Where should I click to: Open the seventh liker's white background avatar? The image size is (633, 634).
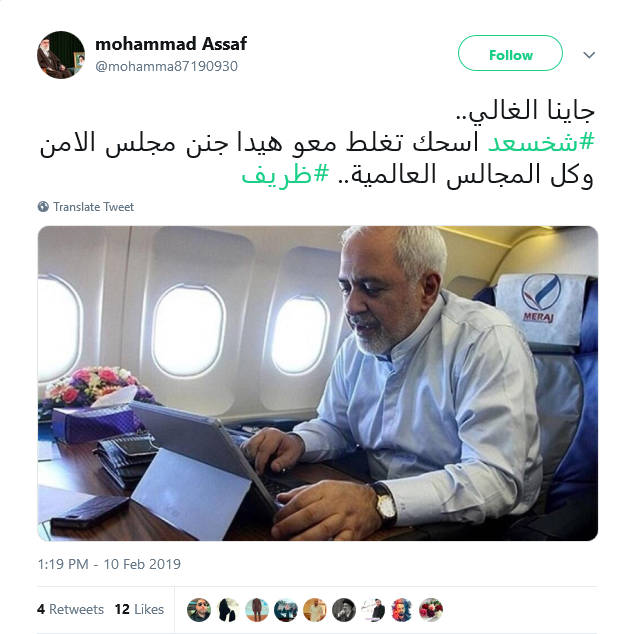click(x=373, y=609)
